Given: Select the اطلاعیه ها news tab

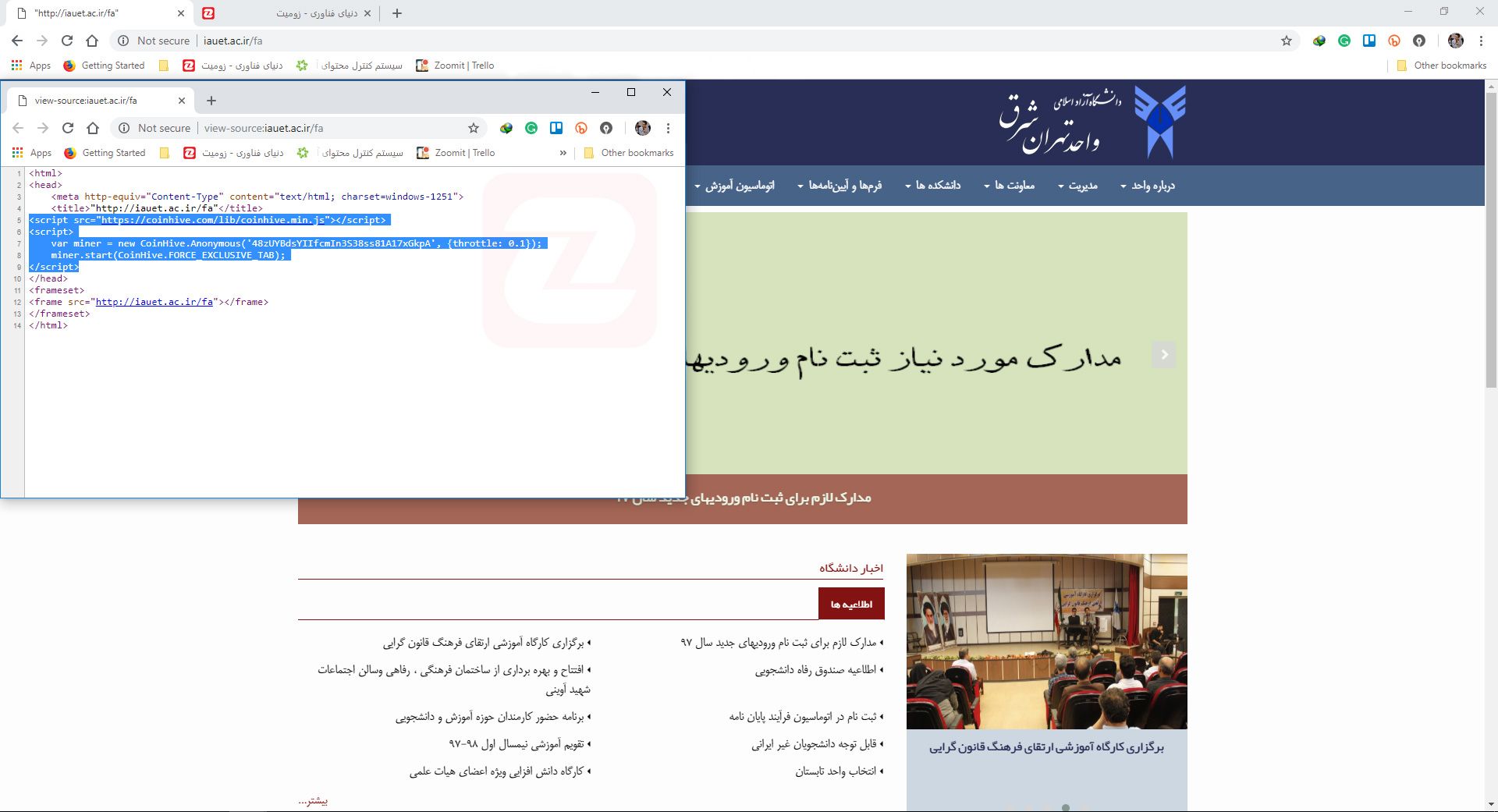Looking at the screenshot, I should pos(851,605).
